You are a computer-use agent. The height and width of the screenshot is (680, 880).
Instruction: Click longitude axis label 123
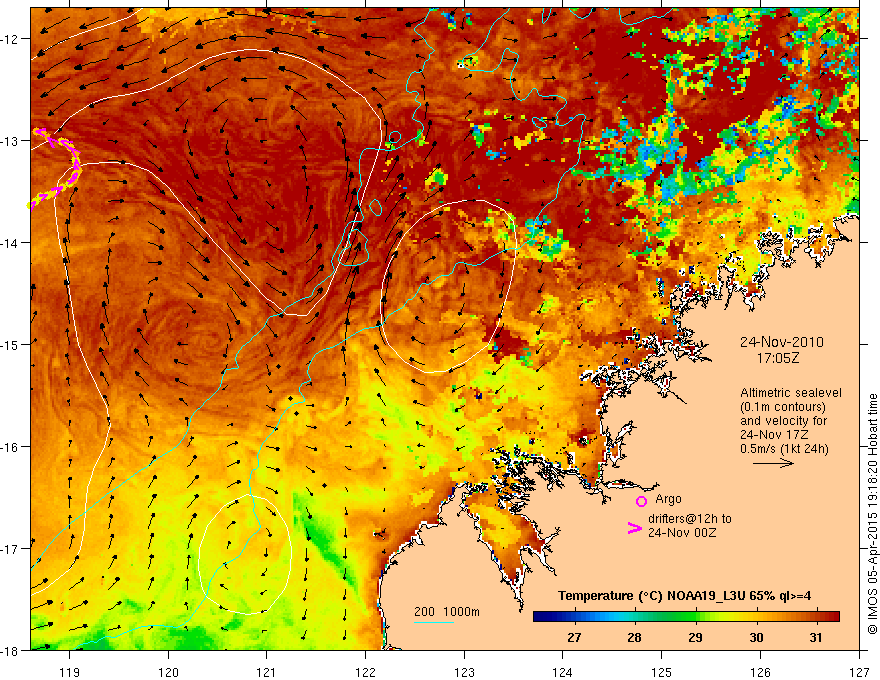(x=464, y=672)
